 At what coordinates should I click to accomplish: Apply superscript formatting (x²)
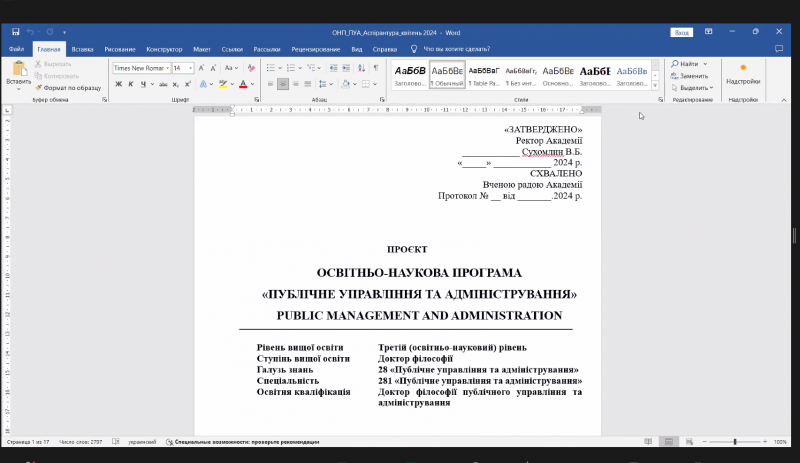coord(188,84)
